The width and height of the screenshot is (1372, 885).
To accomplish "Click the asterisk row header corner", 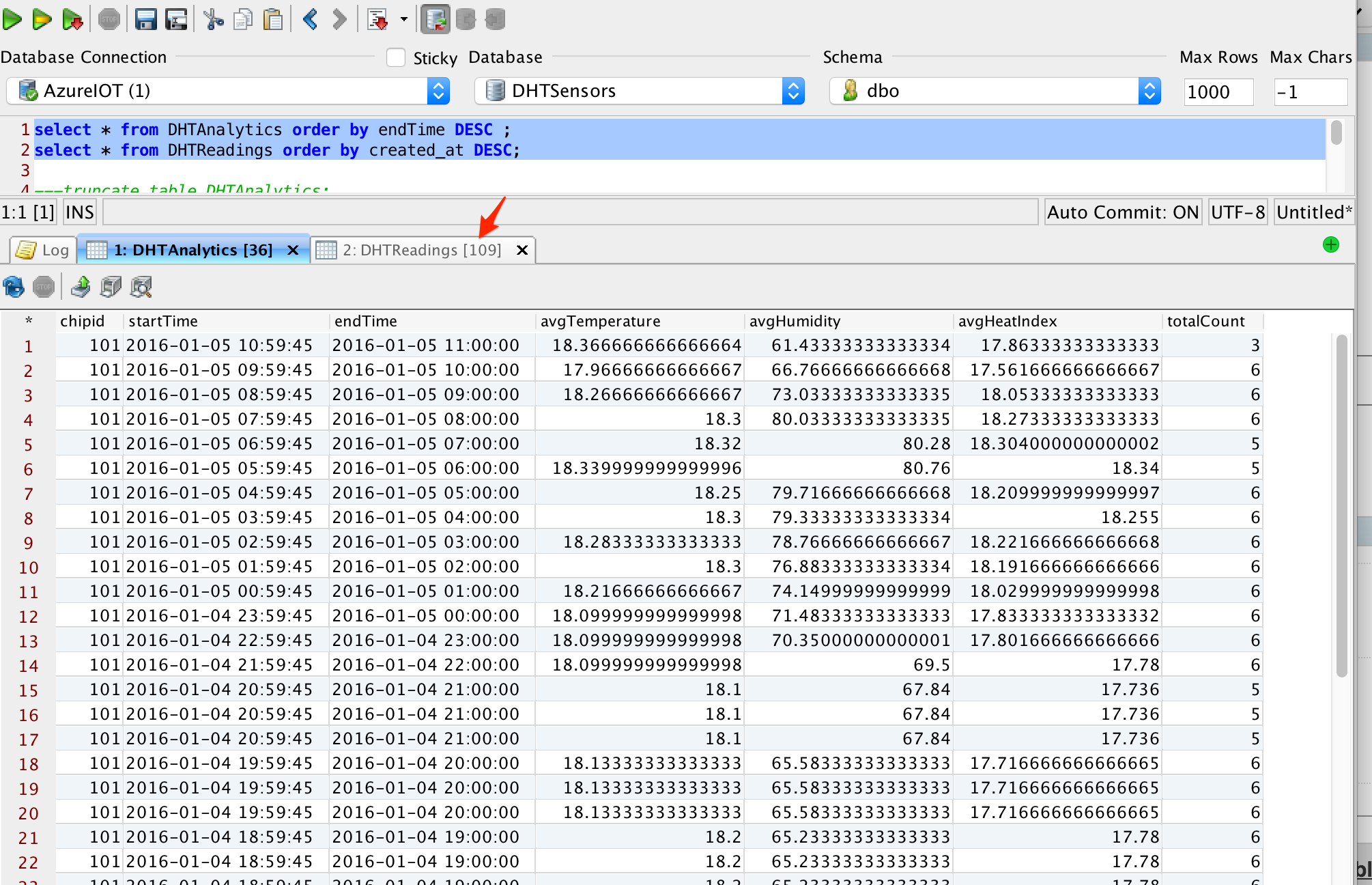I will tap(28, 321).
